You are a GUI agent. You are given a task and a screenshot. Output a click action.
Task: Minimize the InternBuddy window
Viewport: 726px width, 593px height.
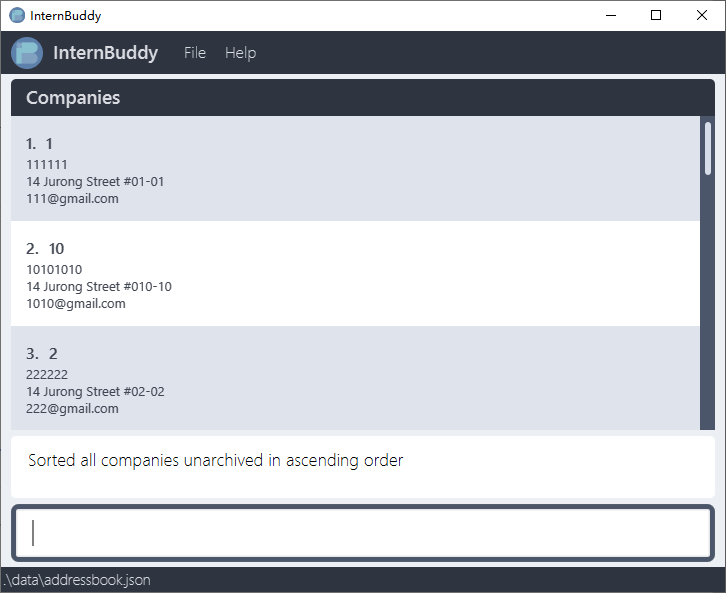pos(611,15)
